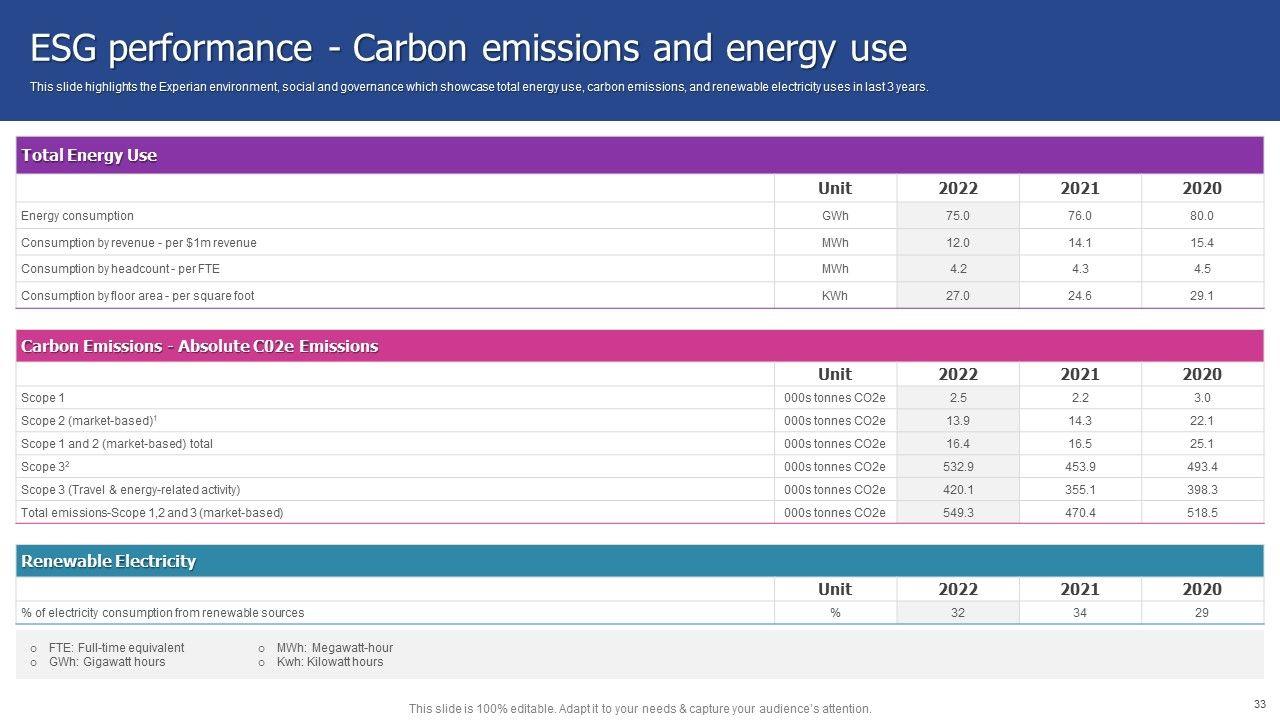The image size is (1280, 720).
Task: Click the renewable sources percentage row label
Action: [x=162, y=613]
